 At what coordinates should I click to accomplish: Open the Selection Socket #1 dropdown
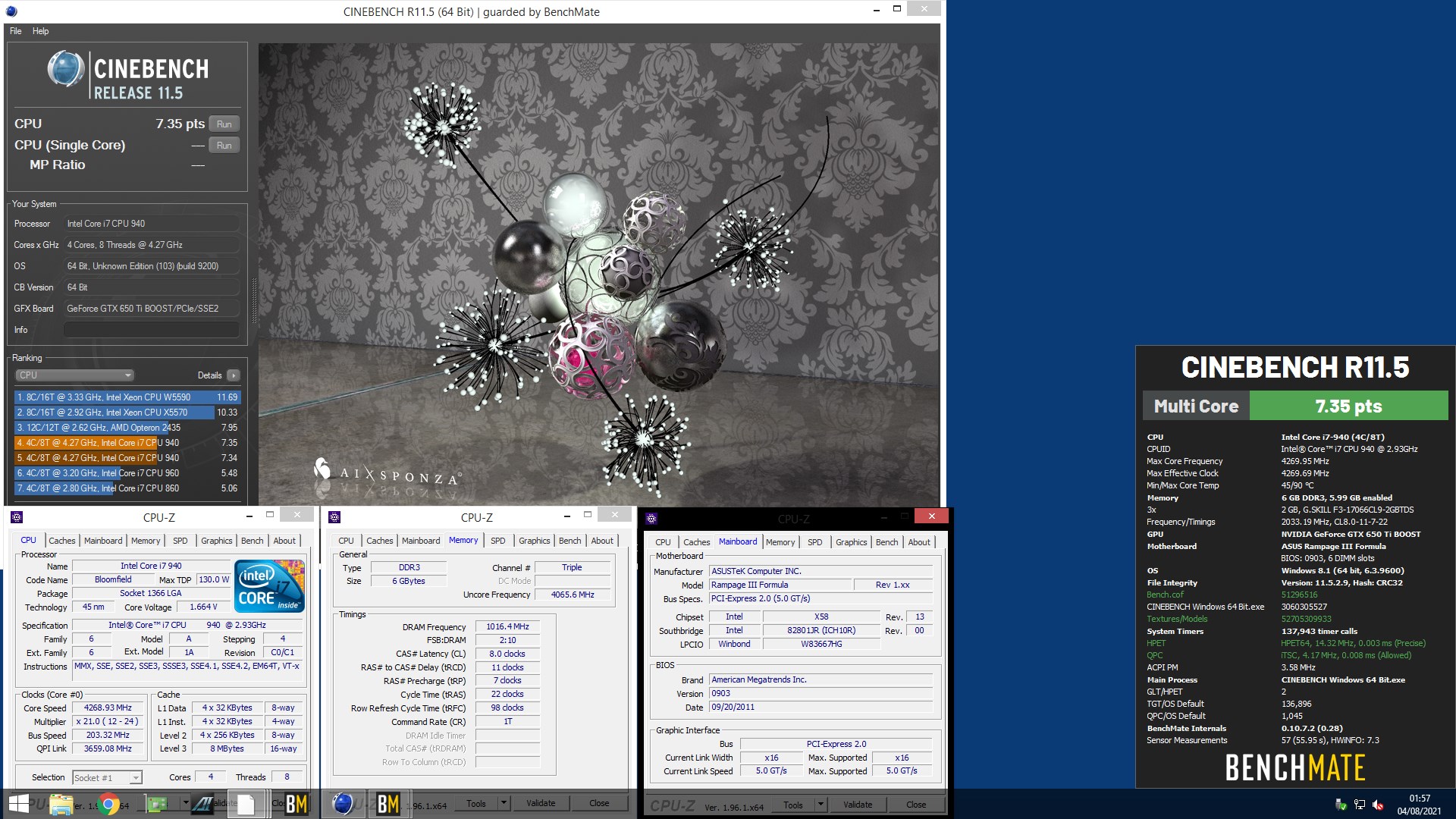tap(107, 777)
